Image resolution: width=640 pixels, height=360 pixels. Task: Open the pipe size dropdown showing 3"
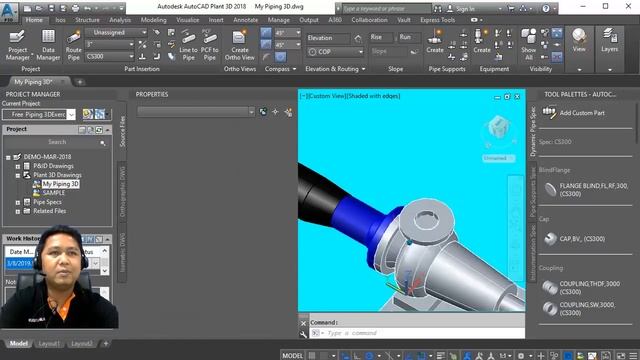[x=110, y=44]
